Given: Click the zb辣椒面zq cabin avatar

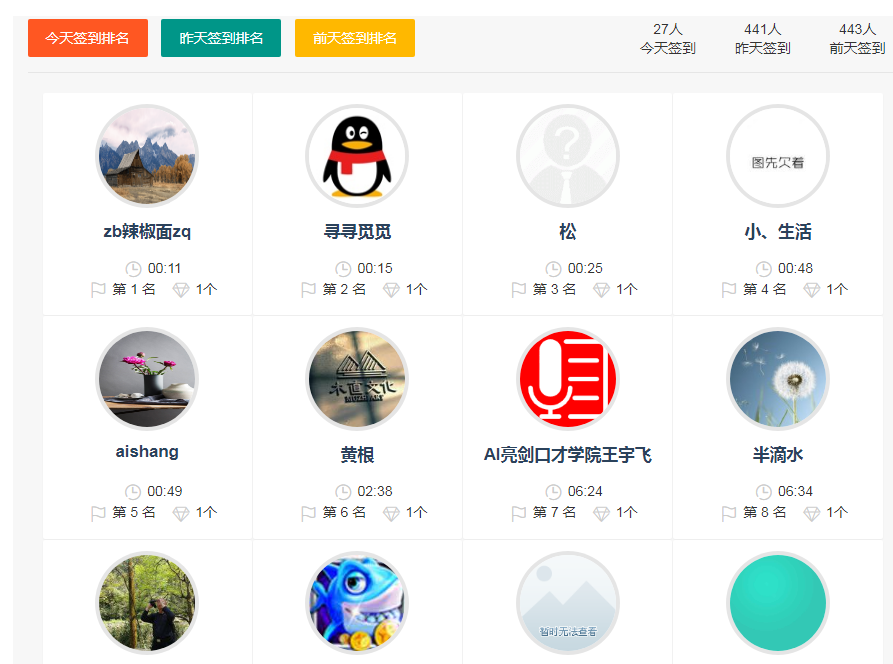Looking at the screenshot, I should coord(147,157).
